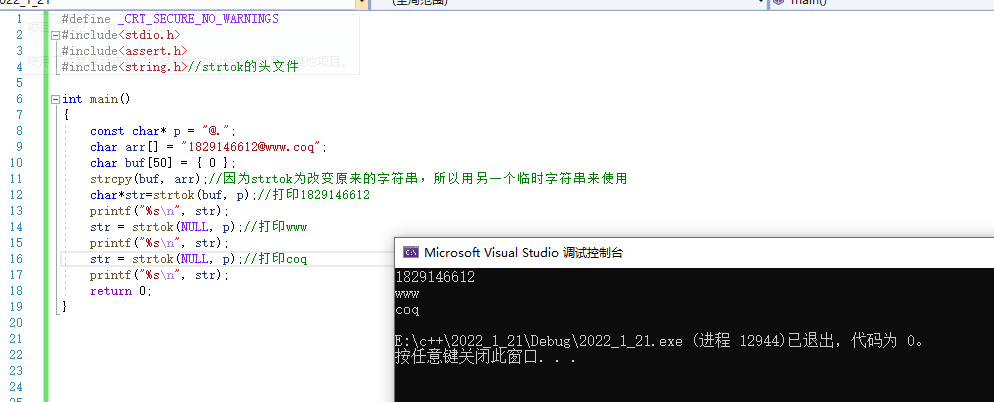994x402 pixels.
Task: Click the //打印1829146612 comment
Action: point(311,195)
